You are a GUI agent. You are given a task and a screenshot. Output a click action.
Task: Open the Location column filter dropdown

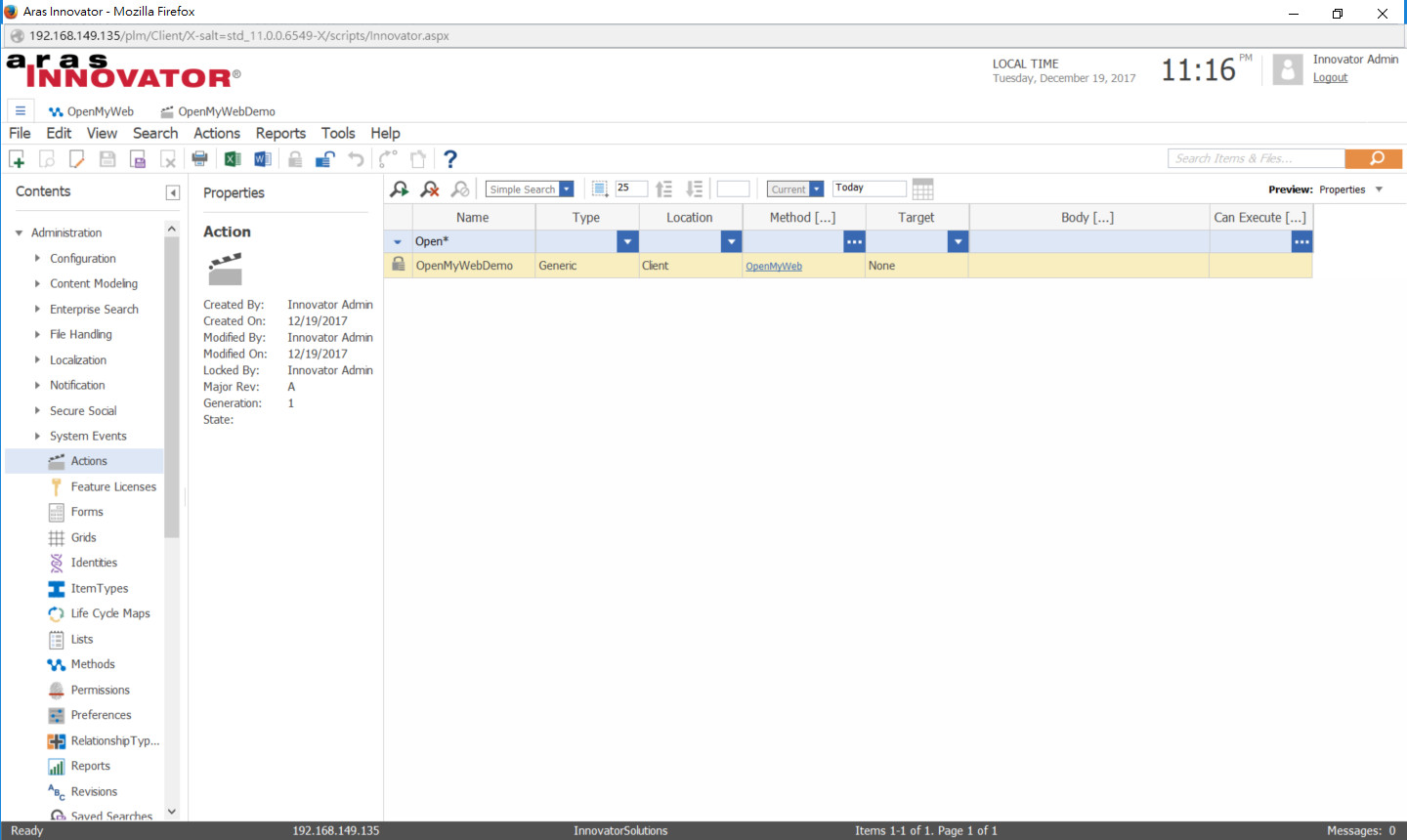pyautogui.click(x=731, y=241)
